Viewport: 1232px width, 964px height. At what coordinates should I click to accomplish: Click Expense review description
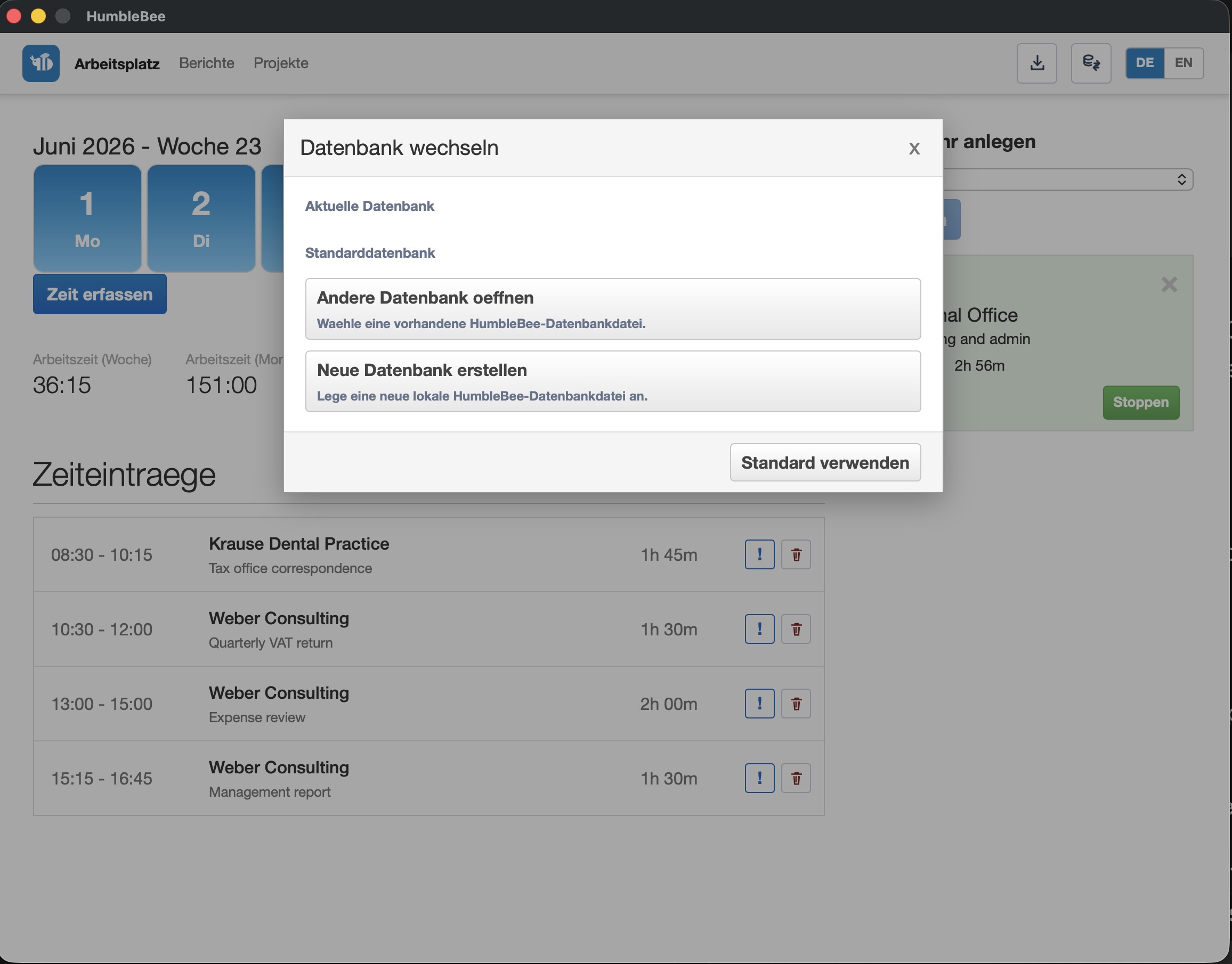point(257,717)
